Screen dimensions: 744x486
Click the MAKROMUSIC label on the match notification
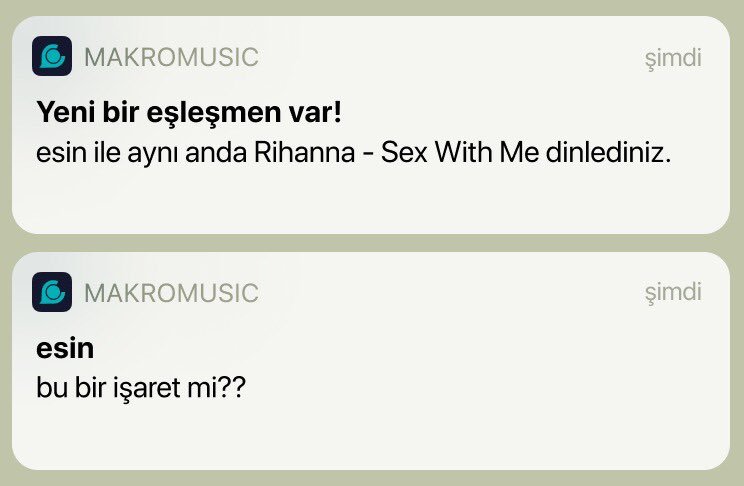point(171,58)
